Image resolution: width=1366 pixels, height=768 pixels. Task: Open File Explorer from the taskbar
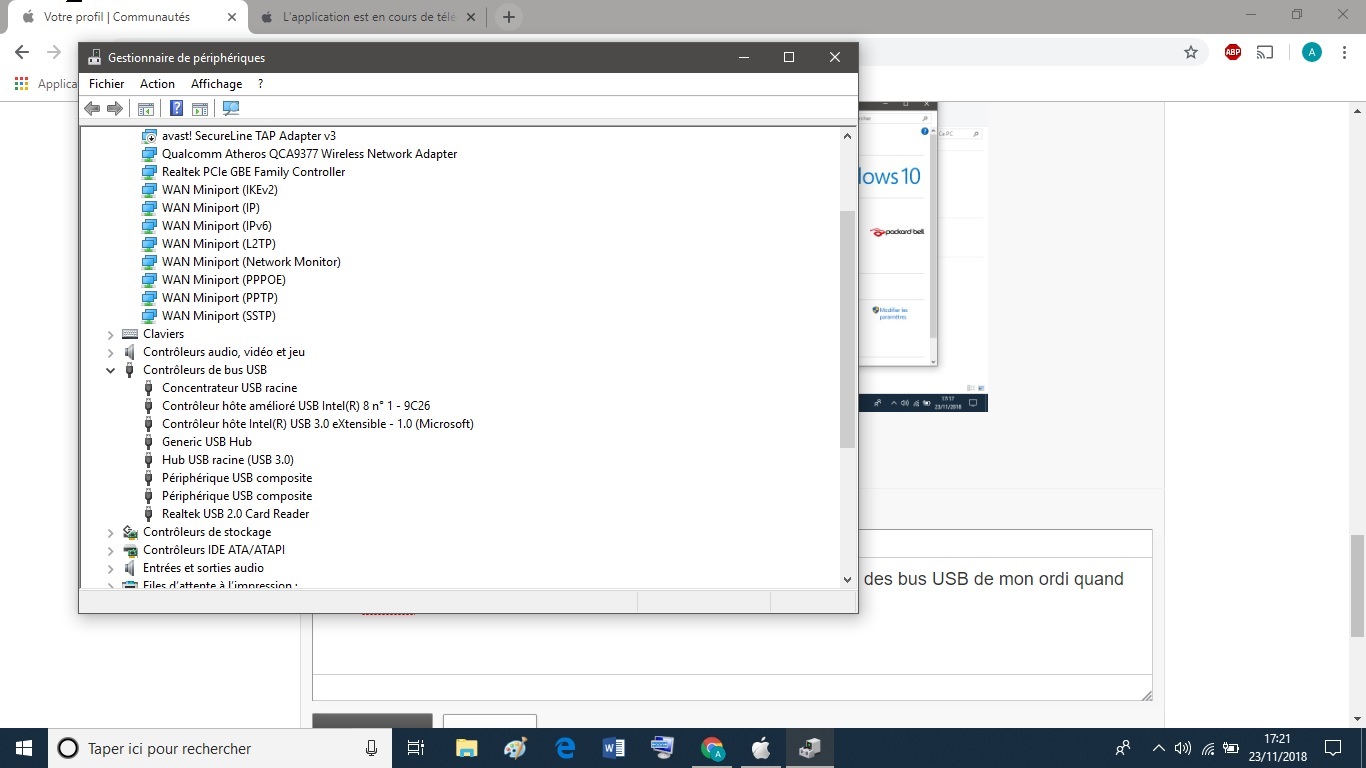pos(466,748)
